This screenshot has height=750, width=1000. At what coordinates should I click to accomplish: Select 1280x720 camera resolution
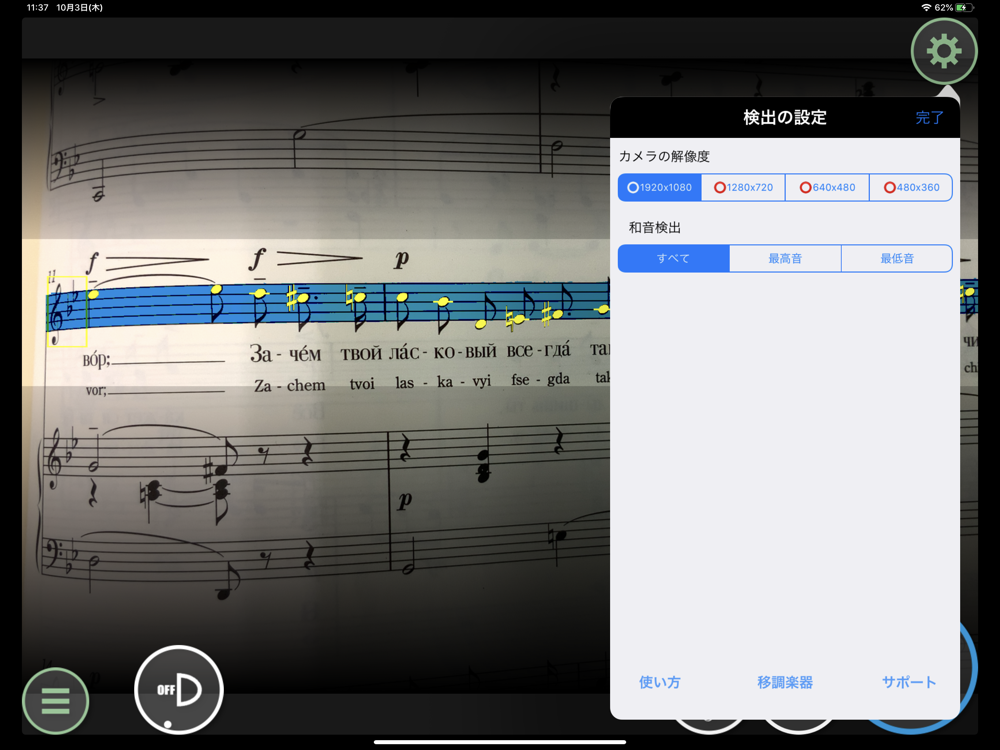coord(743,188)
